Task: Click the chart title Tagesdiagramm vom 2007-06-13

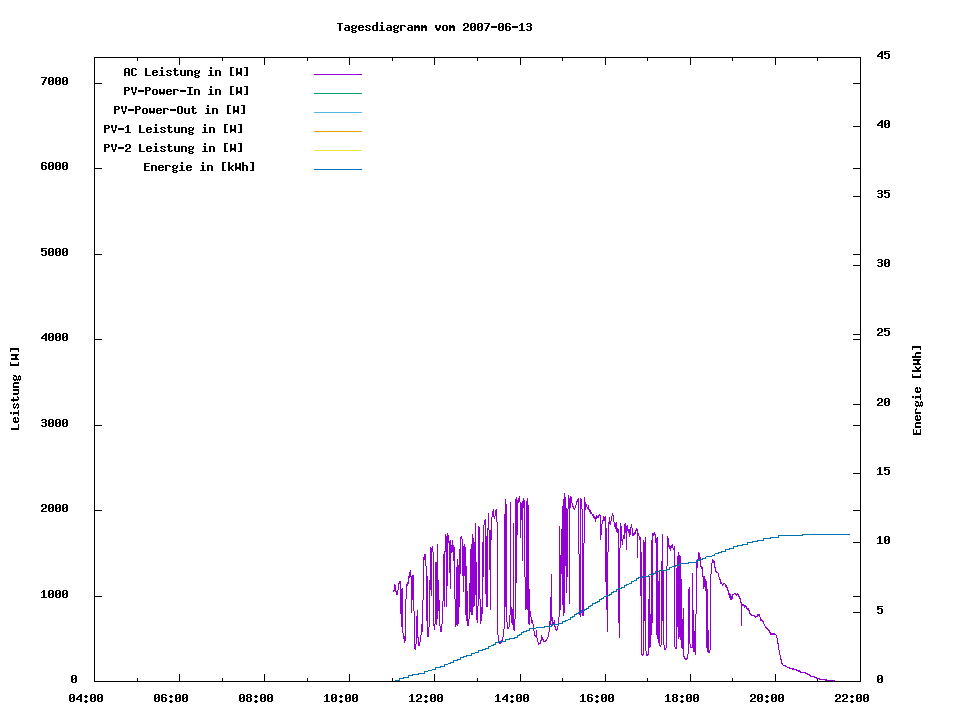Action: (x=434, y=27)
